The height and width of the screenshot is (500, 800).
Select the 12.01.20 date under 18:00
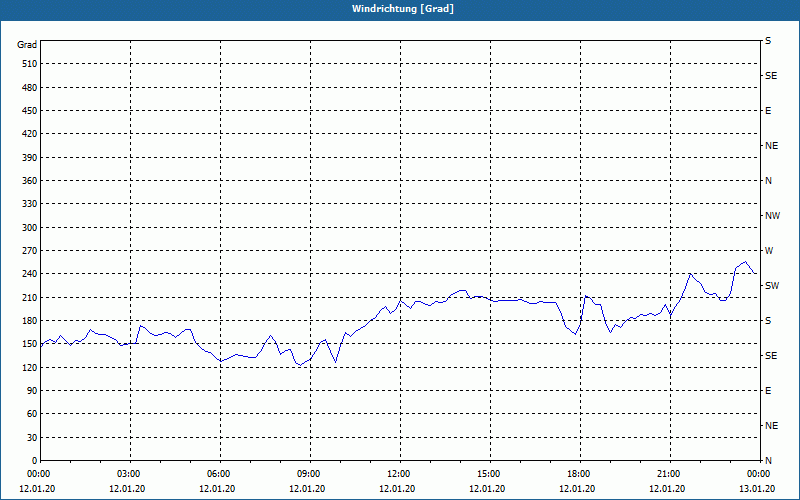point(577,489)
